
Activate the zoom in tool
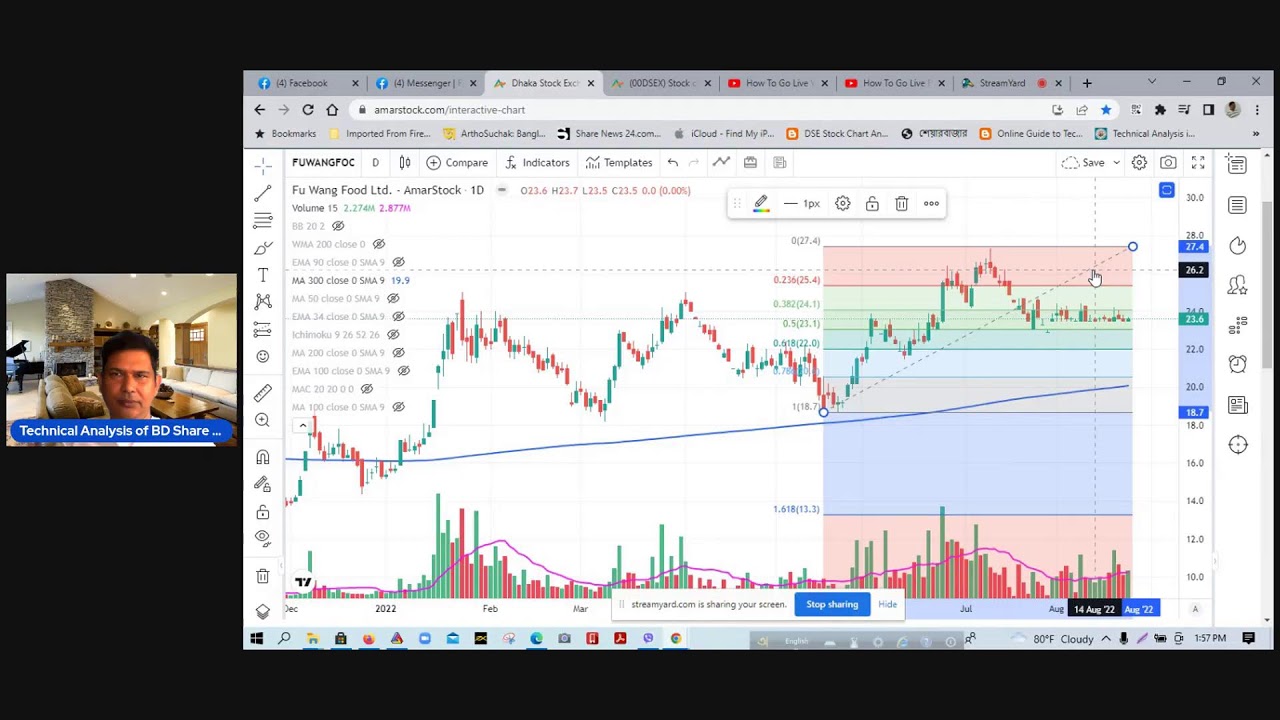pyautogui.click(x=263, y=420)
